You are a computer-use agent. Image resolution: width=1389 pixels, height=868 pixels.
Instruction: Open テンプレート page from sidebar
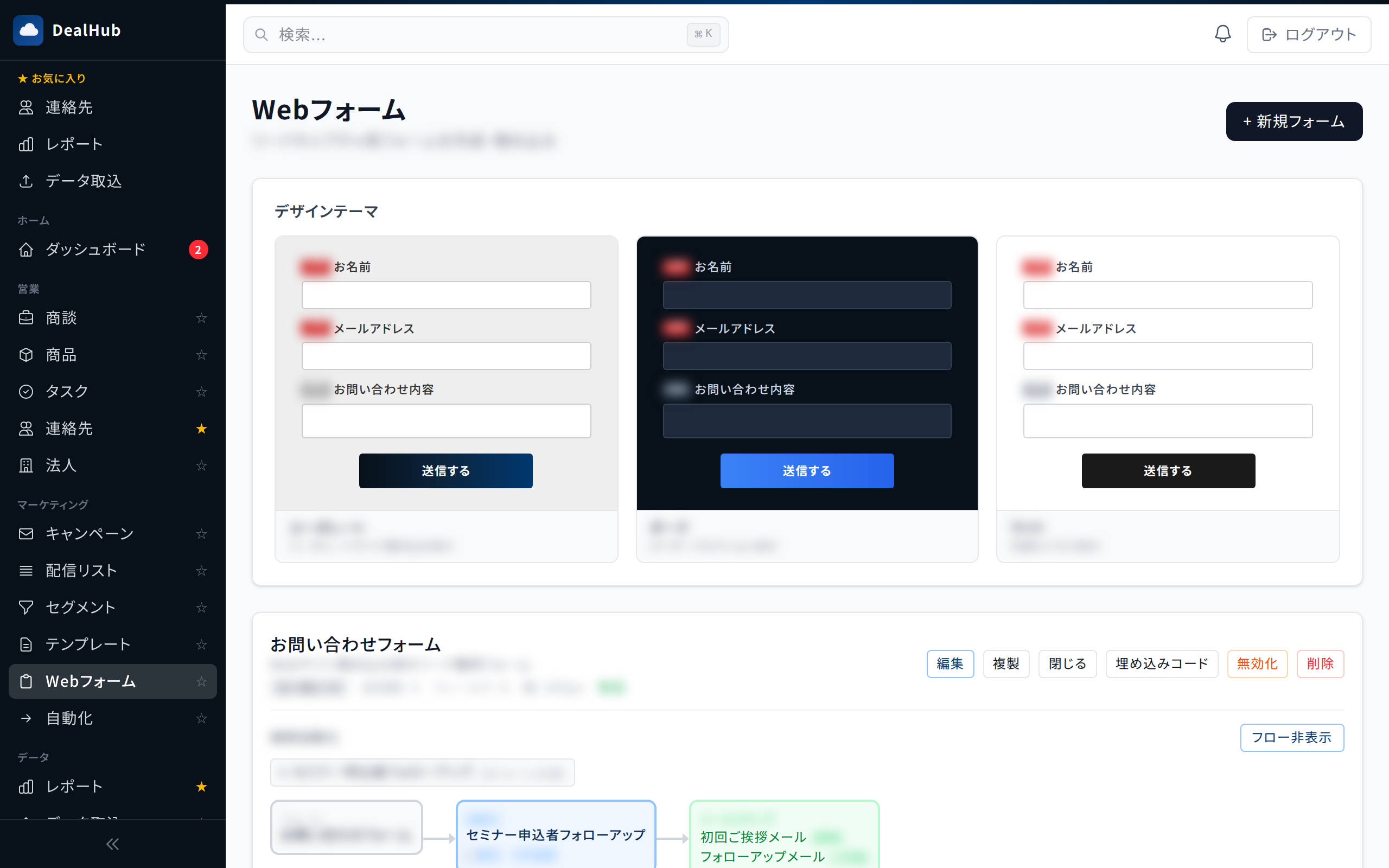88,644
